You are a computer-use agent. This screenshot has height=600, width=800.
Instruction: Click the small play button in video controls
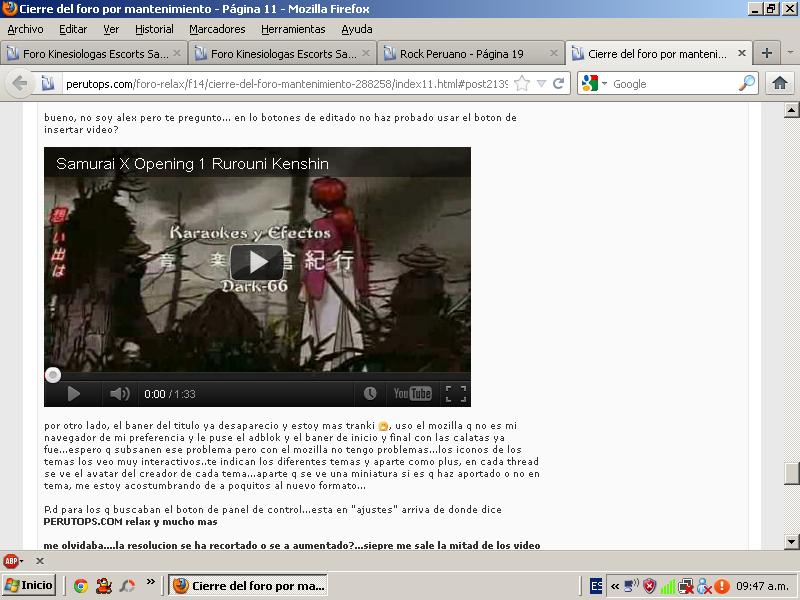[73, 394]
